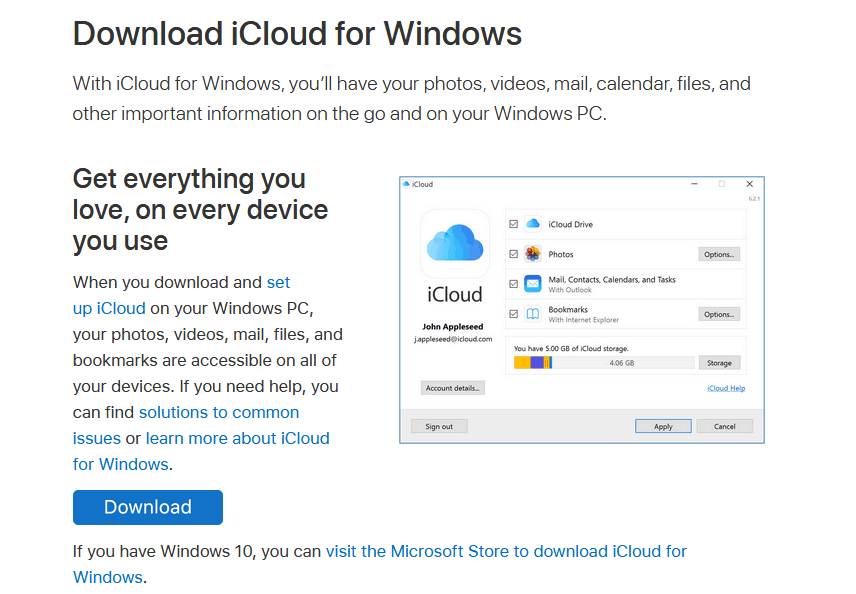
Task: Click the "With Outlook" subtitle
Action: (570, 290)
